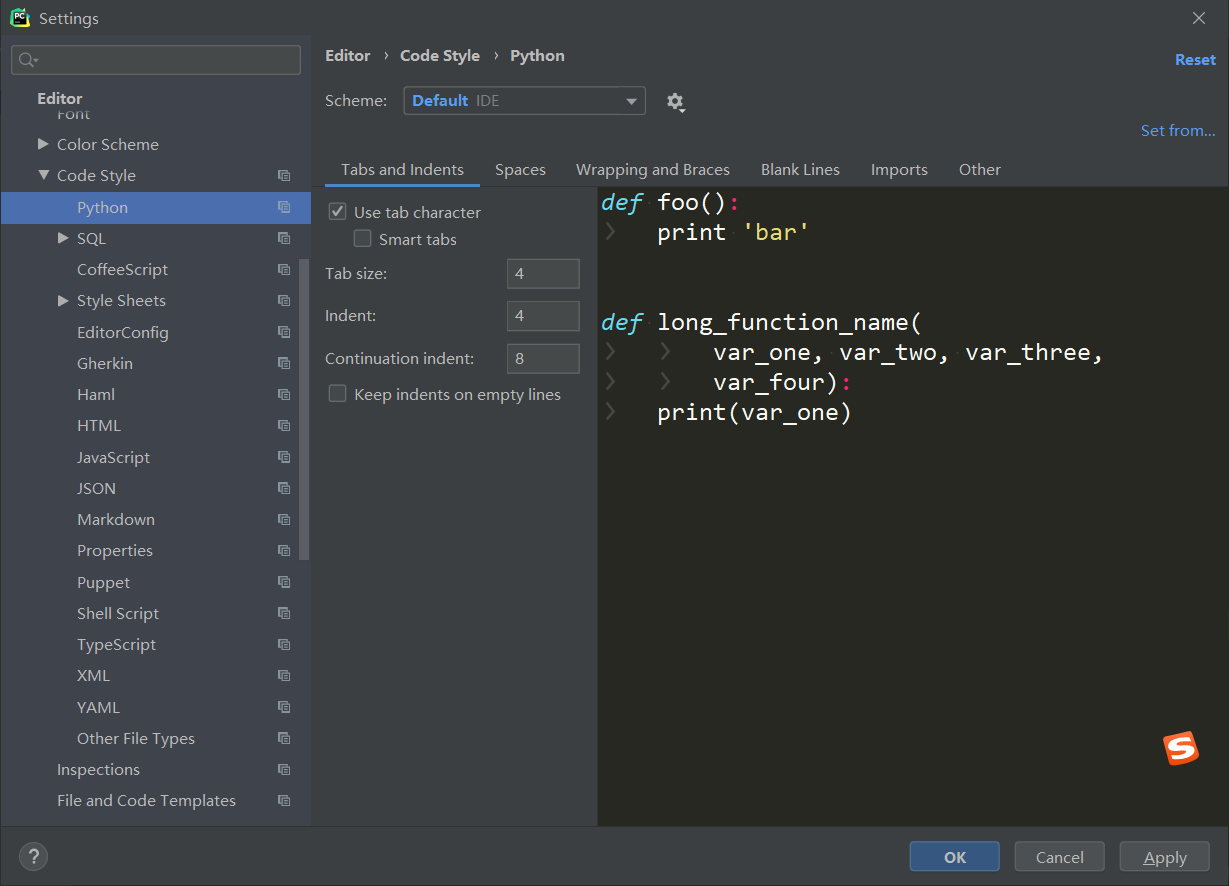This screenshot has height=886, width=1229.
Task: Click in the settings search field
Action: tap(156, 60)
